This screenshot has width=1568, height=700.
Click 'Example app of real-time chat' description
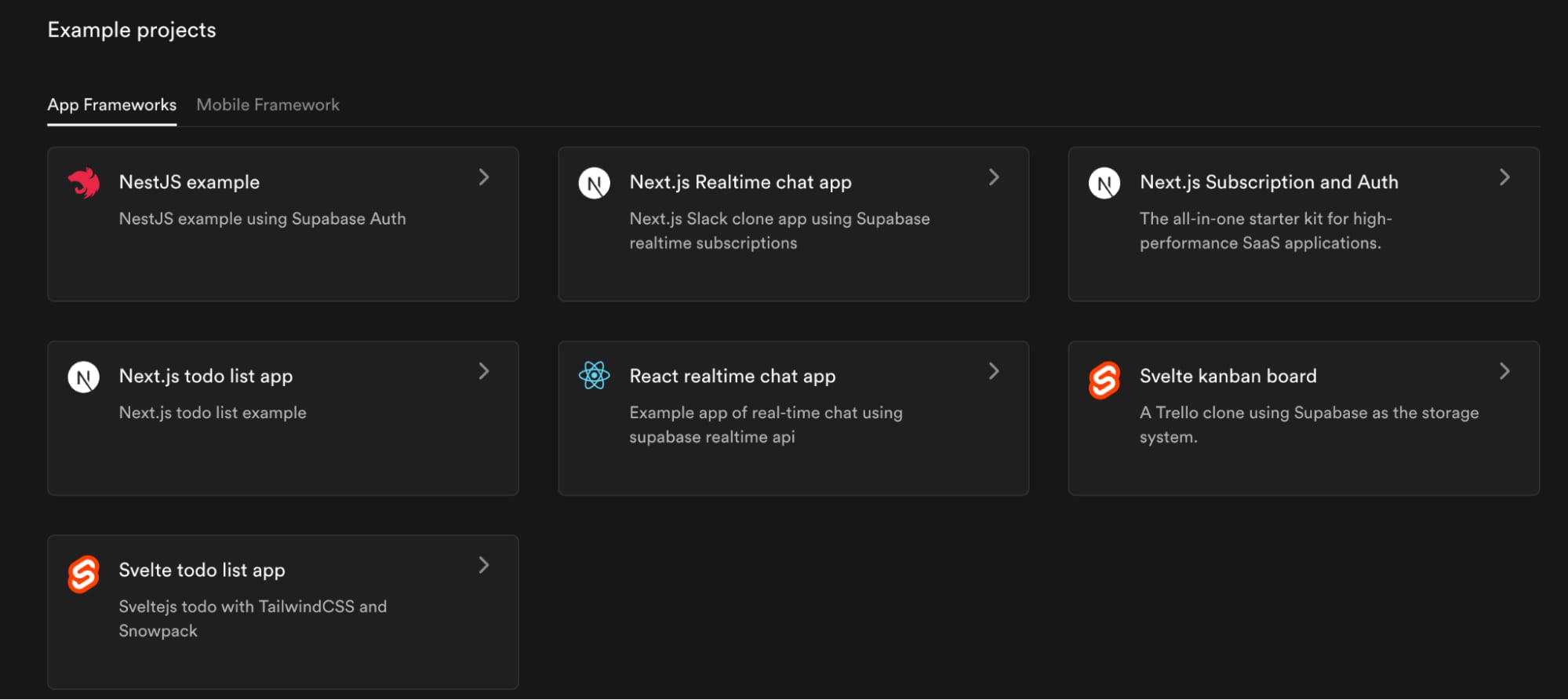(x=766, y=425)
